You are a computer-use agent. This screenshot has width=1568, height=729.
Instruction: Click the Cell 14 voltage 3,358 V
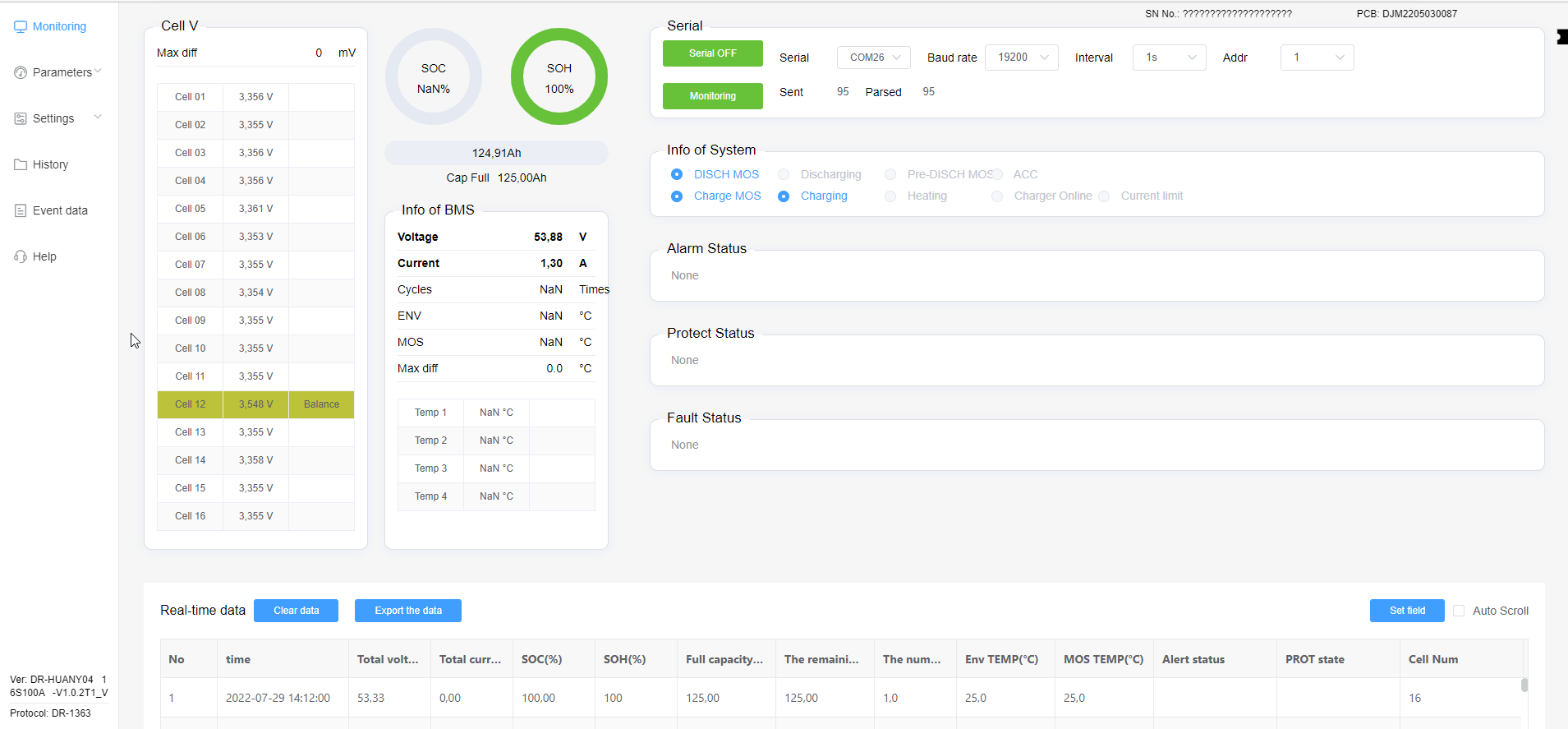256,460
